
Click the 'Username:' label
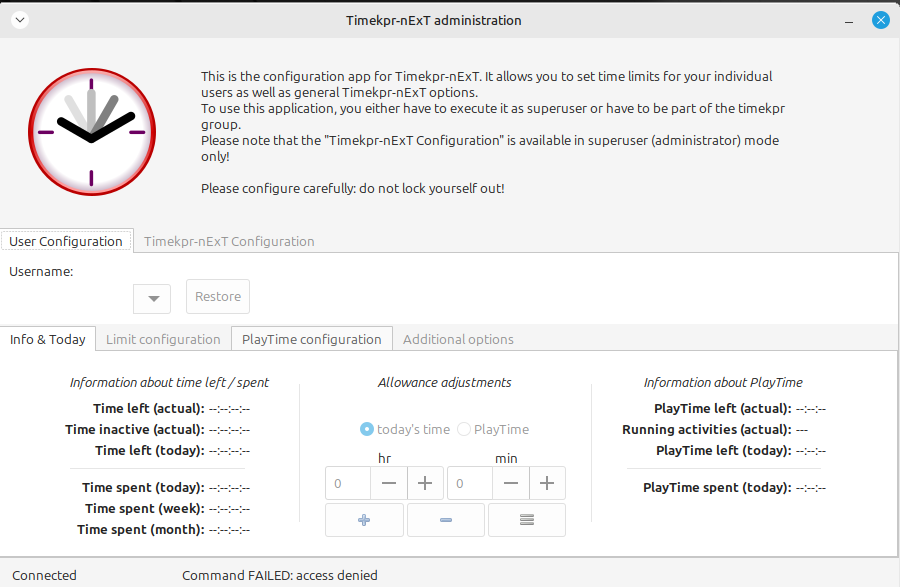[x=41, y=271]
